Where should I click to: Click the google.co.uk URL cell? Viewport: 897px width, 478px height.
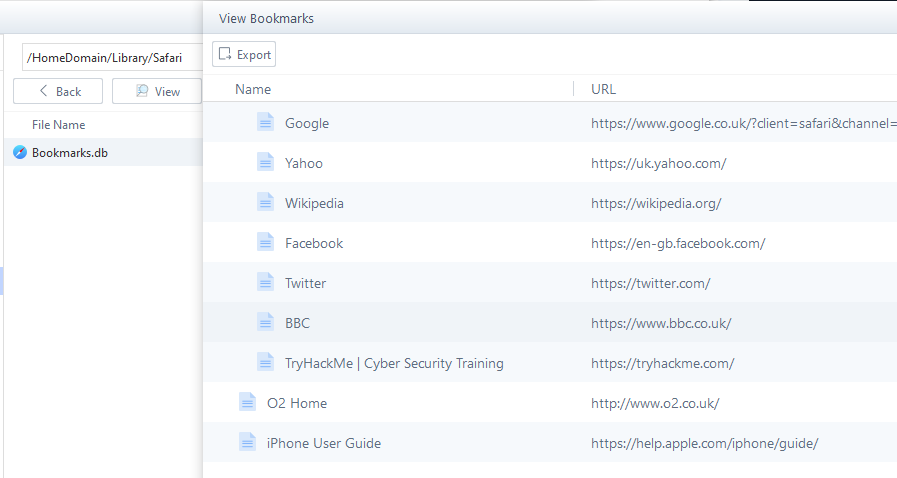[x=744, y=124]
